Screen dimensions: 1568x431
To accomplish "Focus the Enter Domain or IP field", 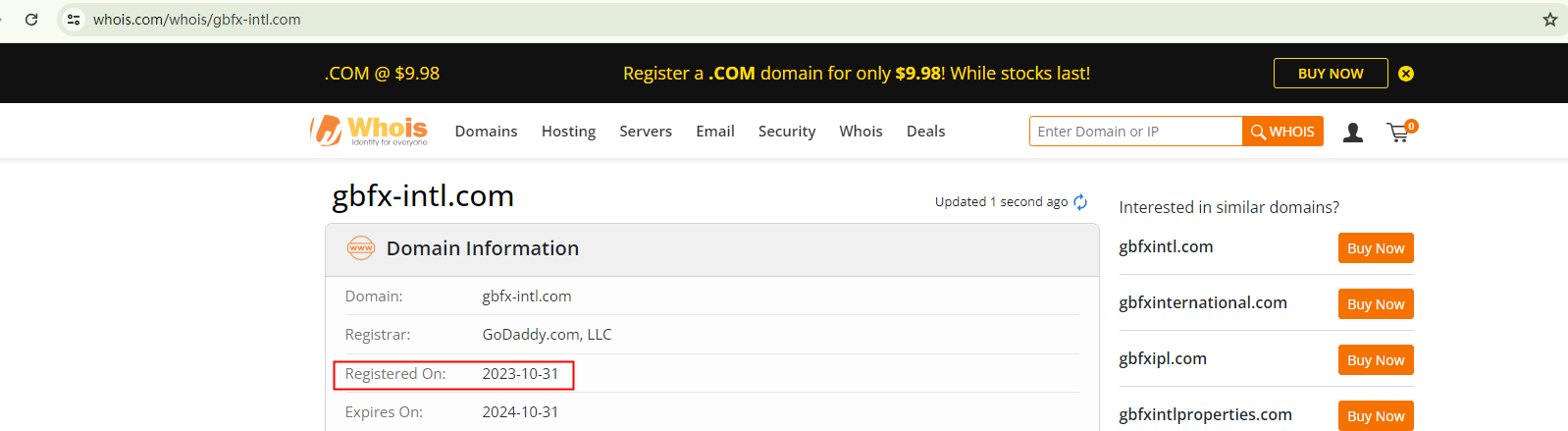I will point(1135,132).
